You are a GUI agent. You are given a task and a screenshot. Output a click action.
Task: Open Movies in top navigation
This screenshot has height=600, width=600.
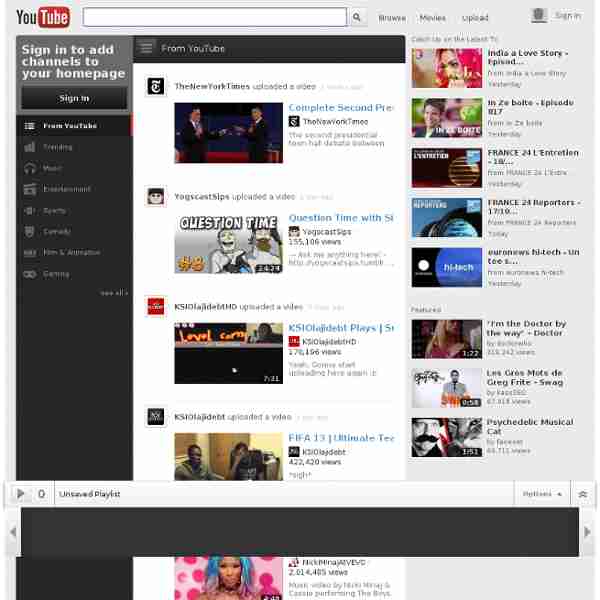coord(433,17)
